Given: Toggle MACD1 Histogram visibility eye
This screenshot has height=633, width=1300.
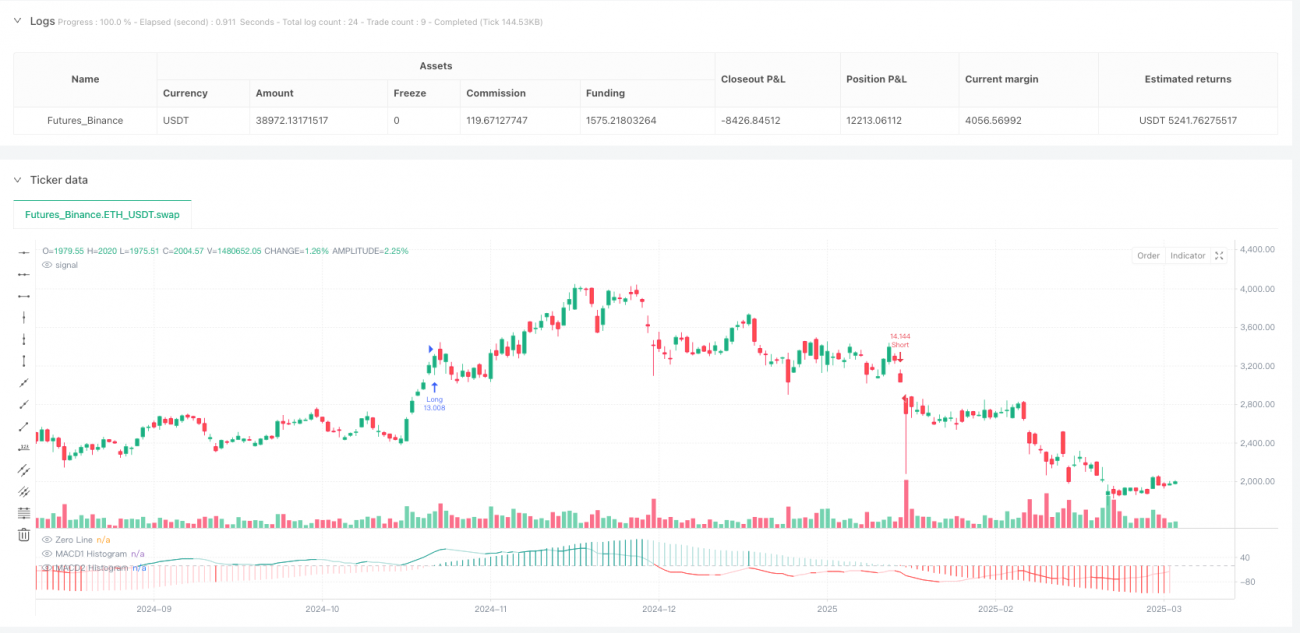Looking at the screenshot, I should coord(46,553).
